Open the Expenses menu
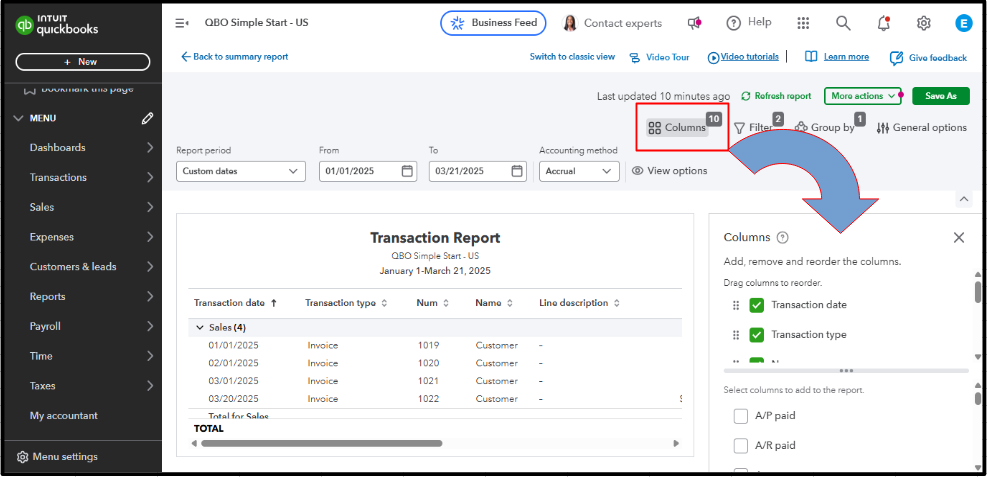The image size is (987, 477). click(x=82, y=237)
